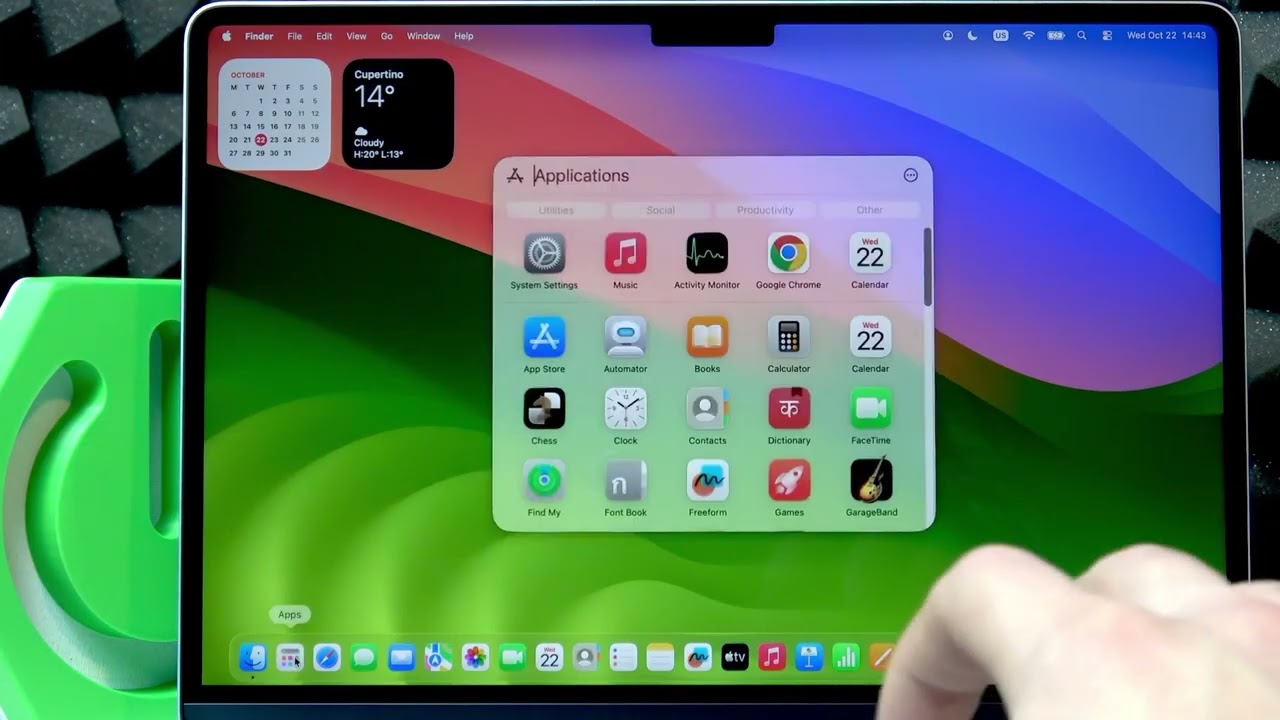Open Maps from the Dock

click(438, 657)
